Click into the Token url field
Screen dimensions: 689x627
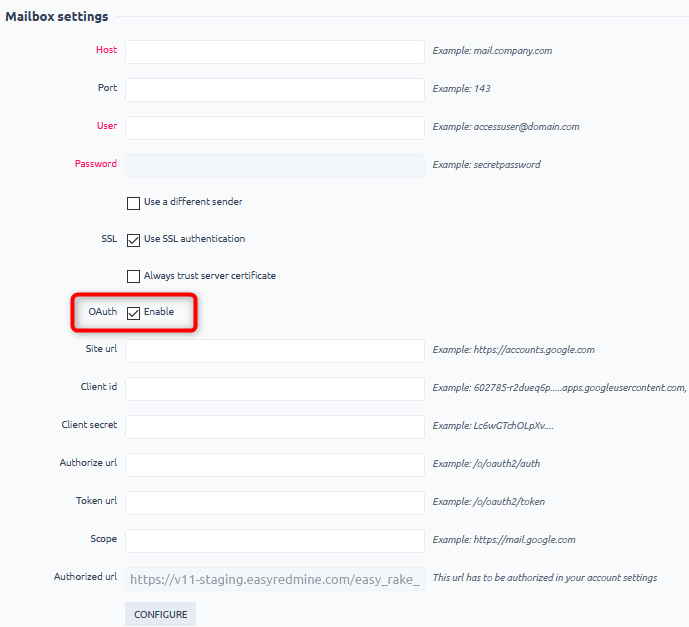tap(275, 503)
